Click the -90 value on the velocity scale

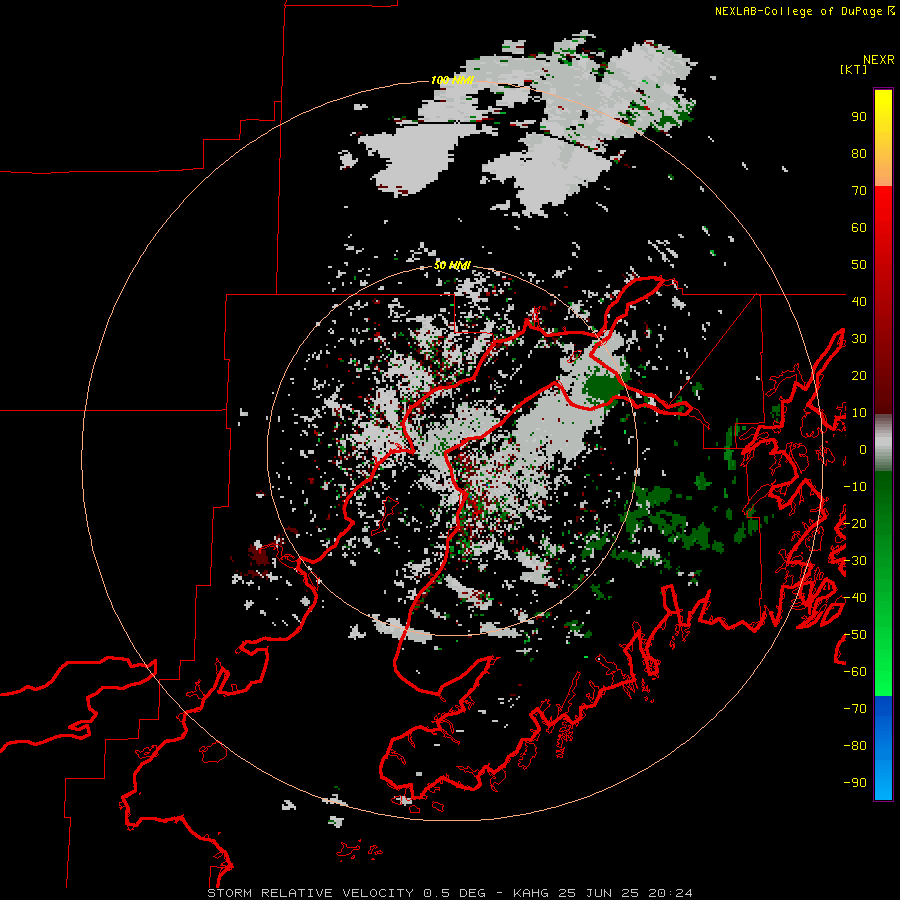coord(855,783)
